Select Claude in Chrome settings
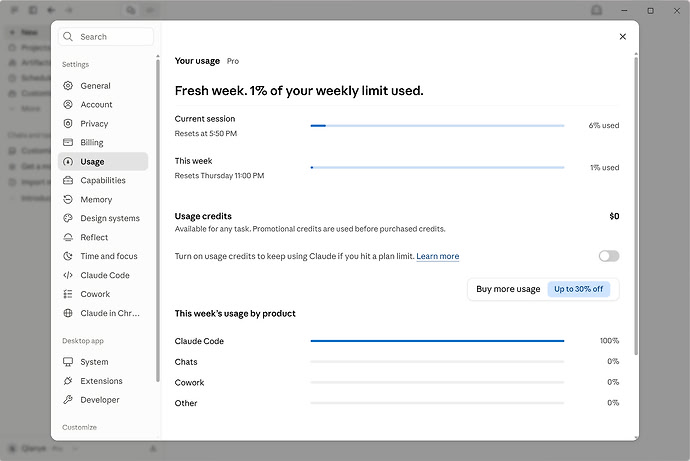690x461 pixels. (103, 313)
